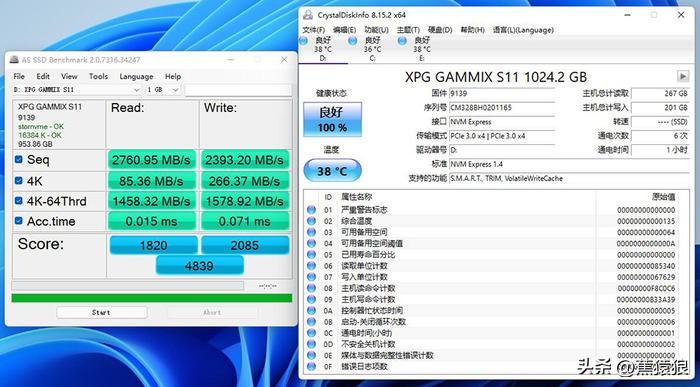Click the 4K read result 85.36 MB/s
Image resolution: width=700 pixels, height=387 pixels.
[152, 181]
